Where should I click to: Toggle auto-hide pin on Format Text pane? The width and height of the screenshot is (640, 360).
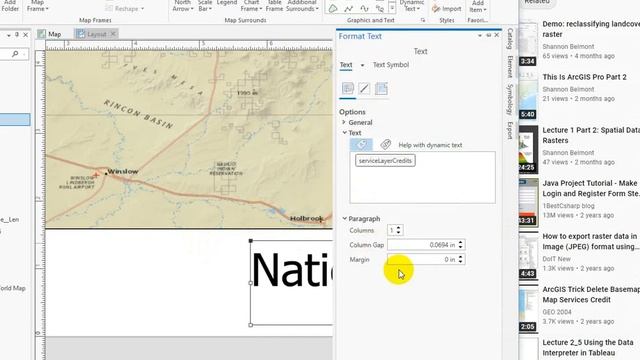(489, 36)
